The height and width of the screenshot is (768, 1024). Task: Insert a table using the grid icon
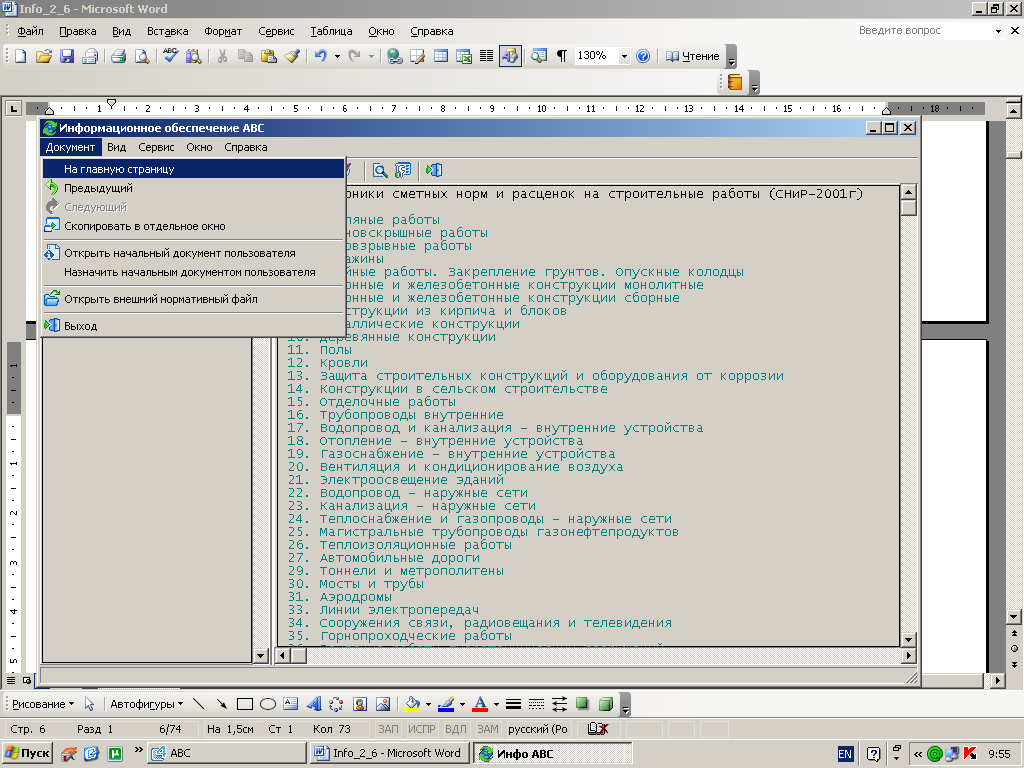coord(441,56)
